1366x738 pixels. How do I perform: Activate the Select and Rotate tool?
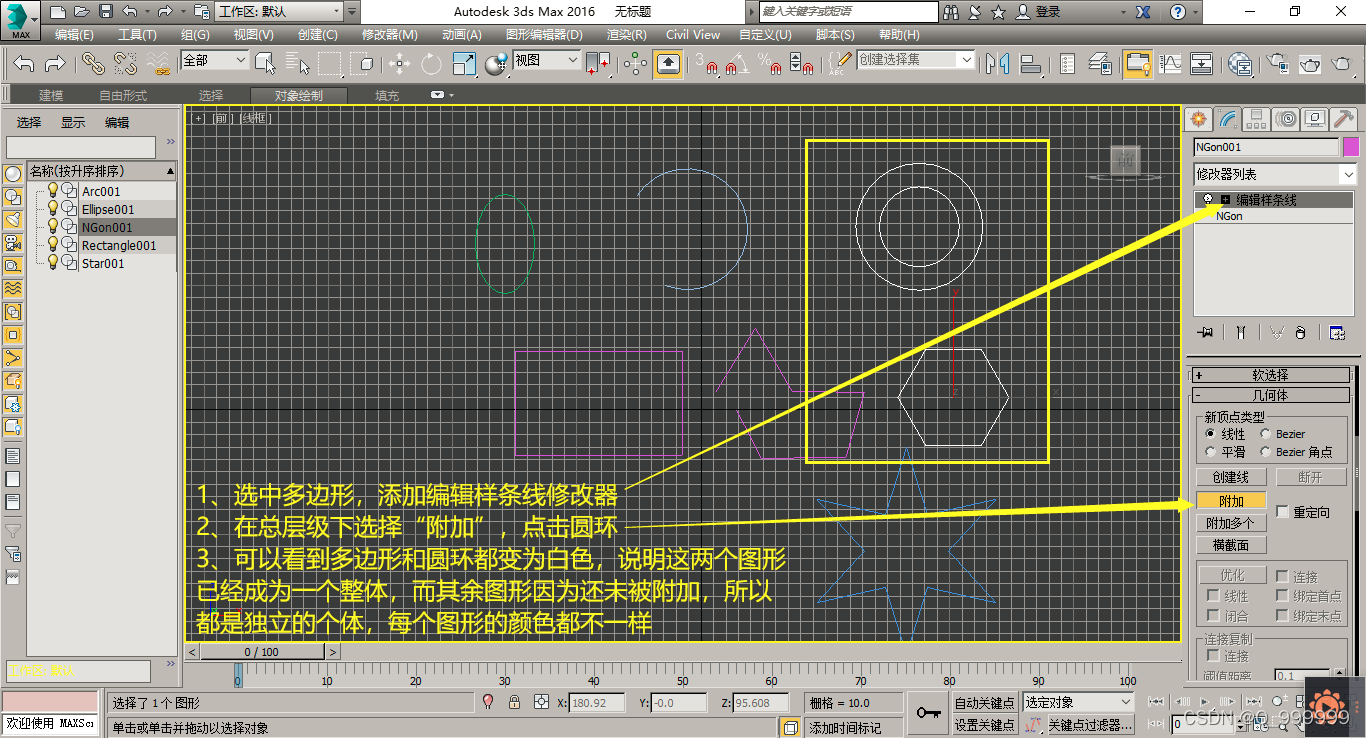click(x=431, y=64)
